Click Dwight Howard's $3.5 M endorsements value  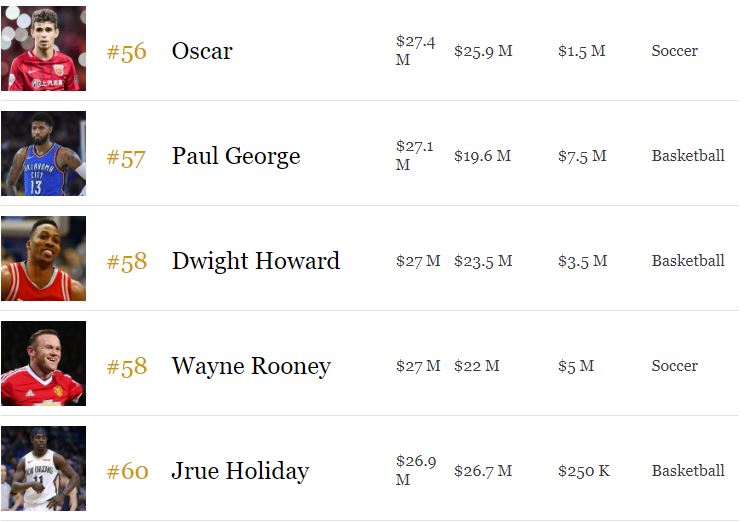tap(583, 261)
